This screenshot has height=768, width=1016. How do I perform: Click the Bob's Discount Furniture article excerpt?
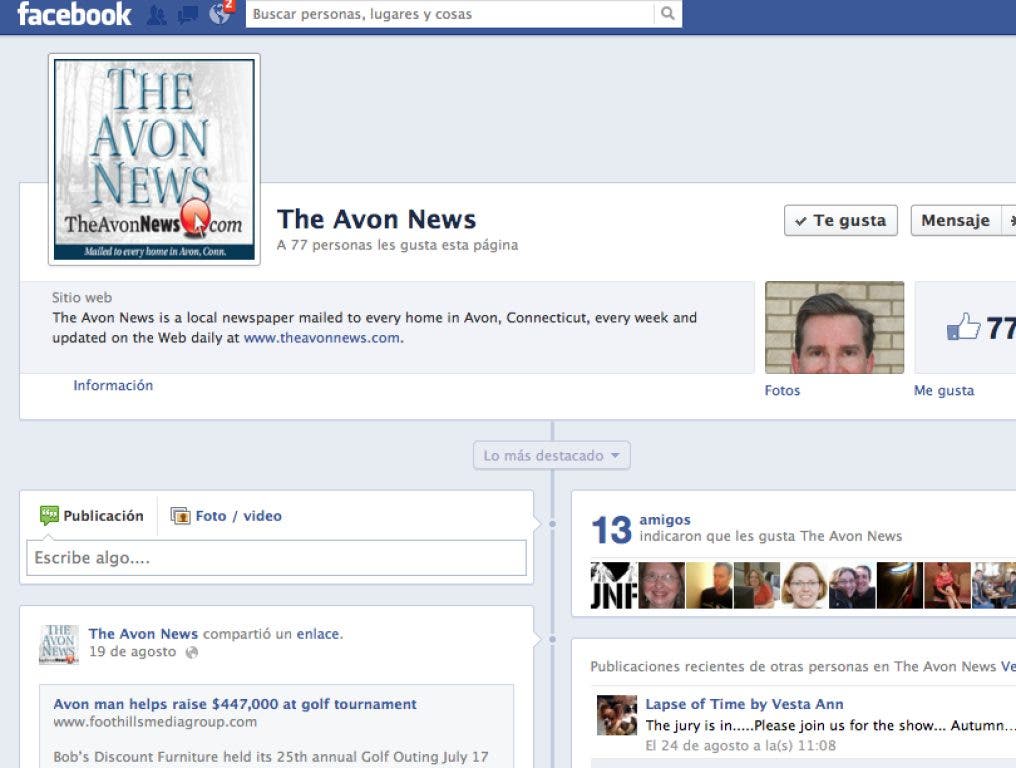coord(271,756)
